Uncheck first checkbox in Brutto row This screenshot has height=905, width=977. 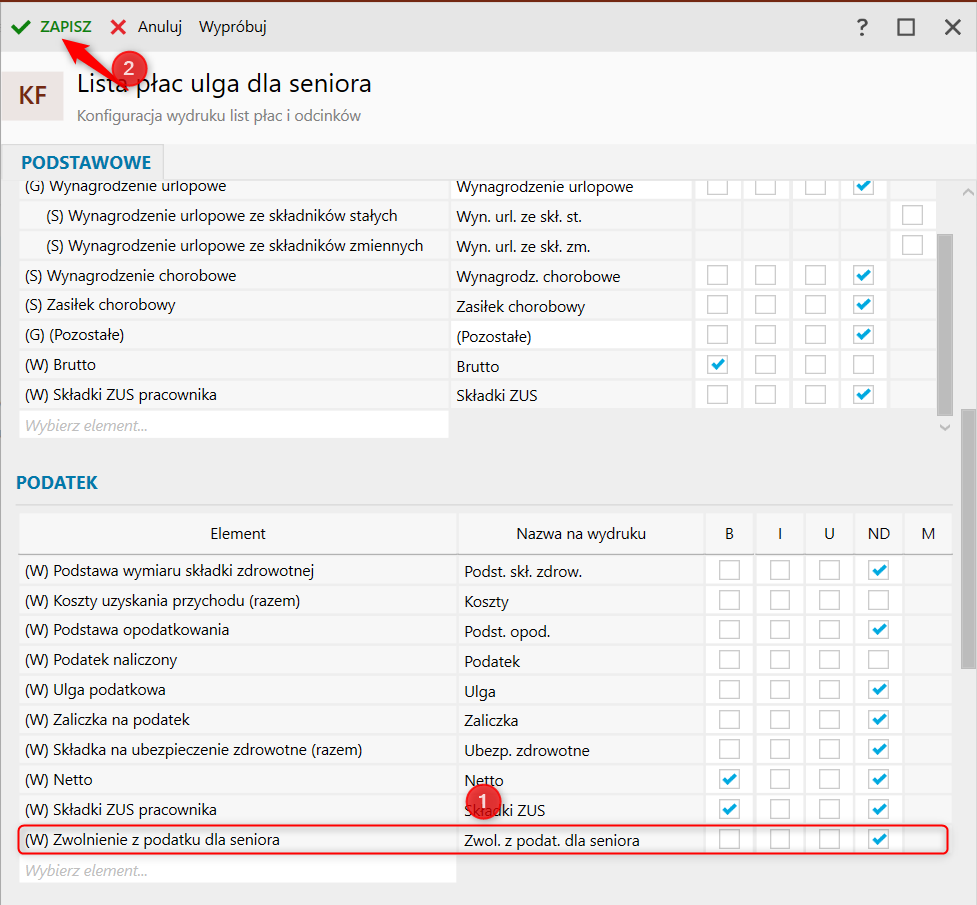coord(717,365)
